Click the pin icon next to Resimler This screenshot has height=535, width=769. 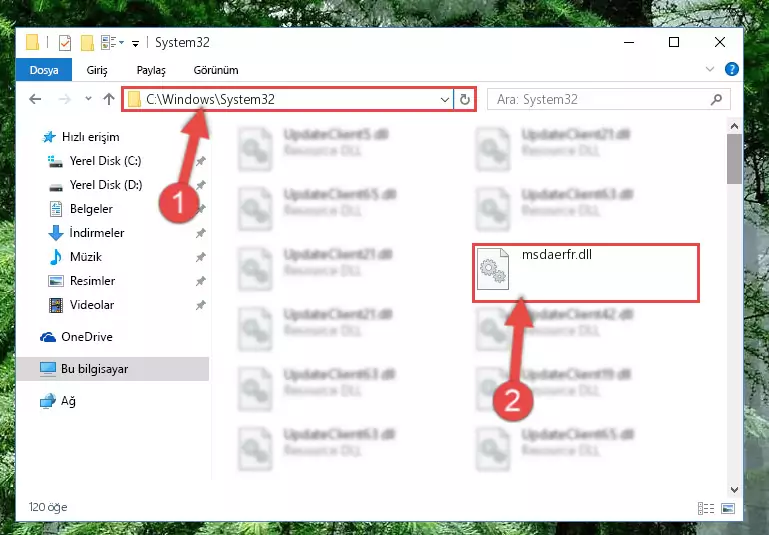point(201,281)
